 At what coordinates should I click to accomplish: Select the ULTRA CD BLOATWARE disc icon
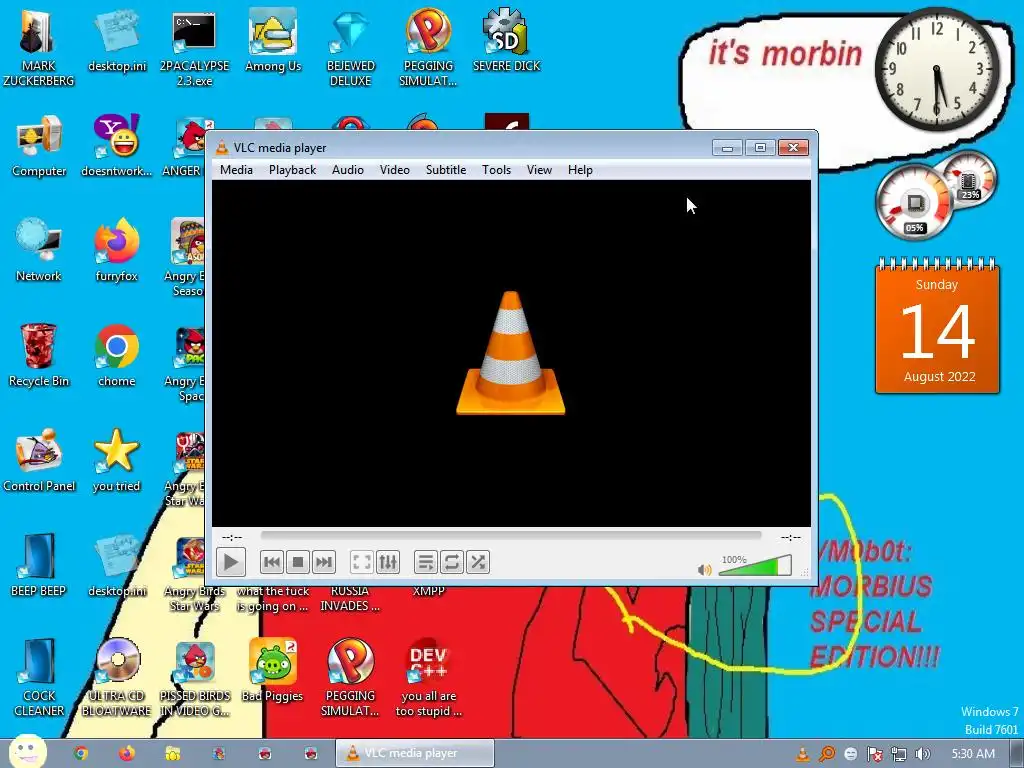pos(116,678)
